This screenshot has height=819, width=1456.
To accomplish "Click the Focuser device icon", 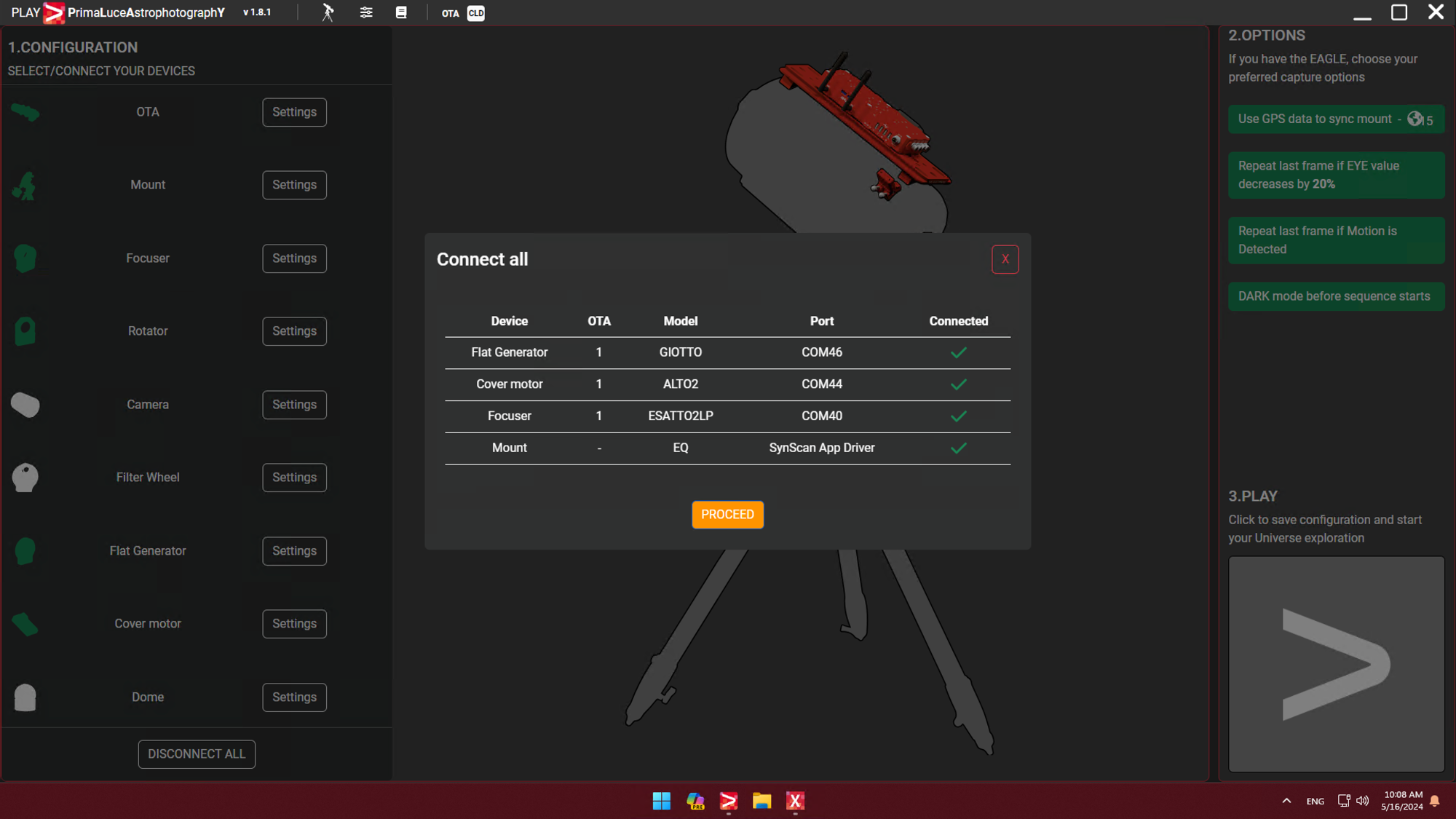I will click(x=25, y=258).
